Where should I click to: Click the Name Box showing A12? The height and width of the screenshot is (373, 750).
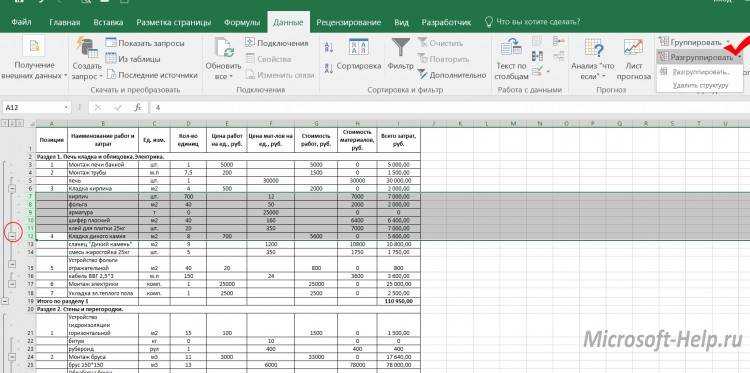click(x=32, y=108)
